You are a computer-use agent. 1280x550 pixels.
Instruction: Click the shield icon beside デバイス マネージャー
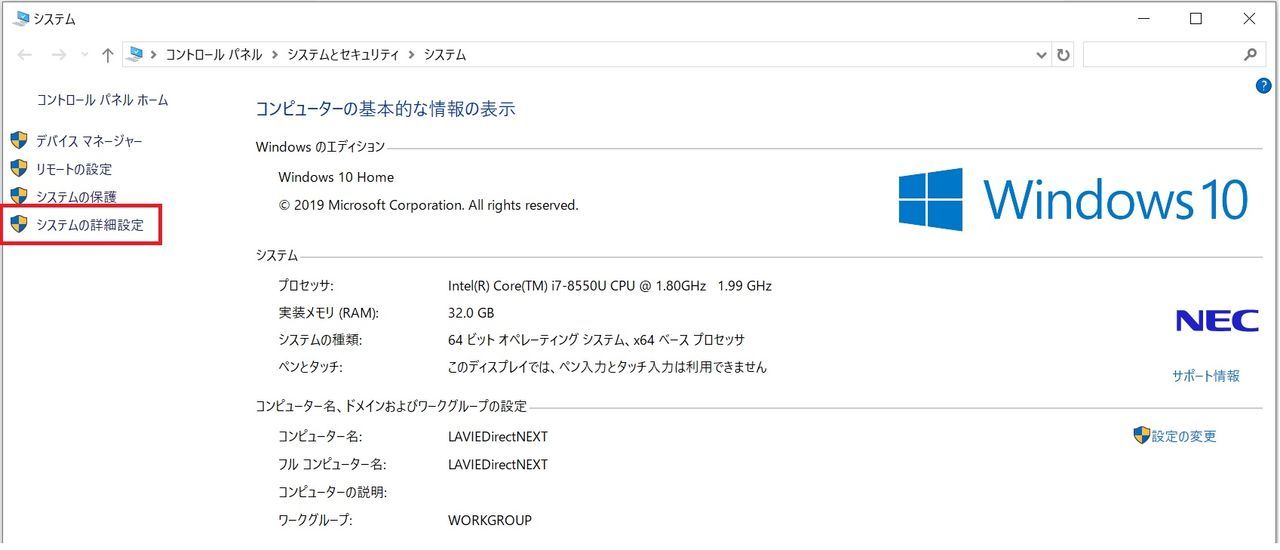(x=18, y=140)
